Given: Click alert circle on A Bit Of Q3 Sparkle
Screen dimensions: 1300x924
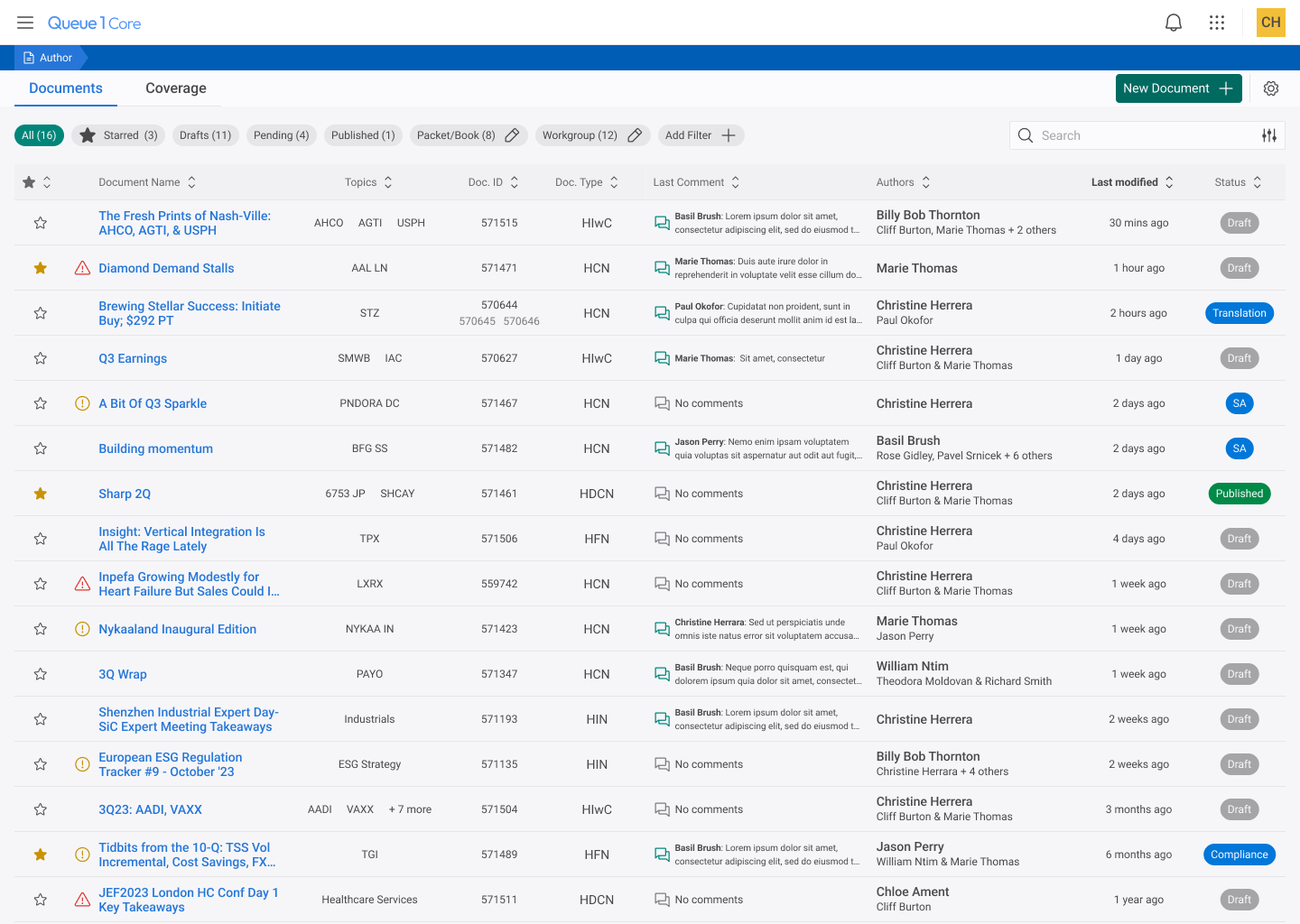Looking at the screenshot, I should click(82, 403).
